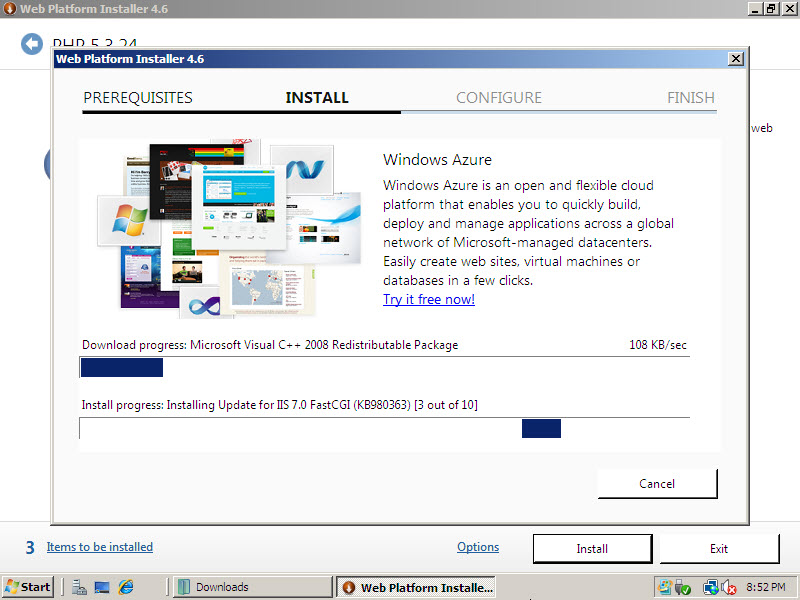Click the Web Platform Installer title bar icon
The width and height of the screenshot is (800, 600).
click(x=10, y=9)
